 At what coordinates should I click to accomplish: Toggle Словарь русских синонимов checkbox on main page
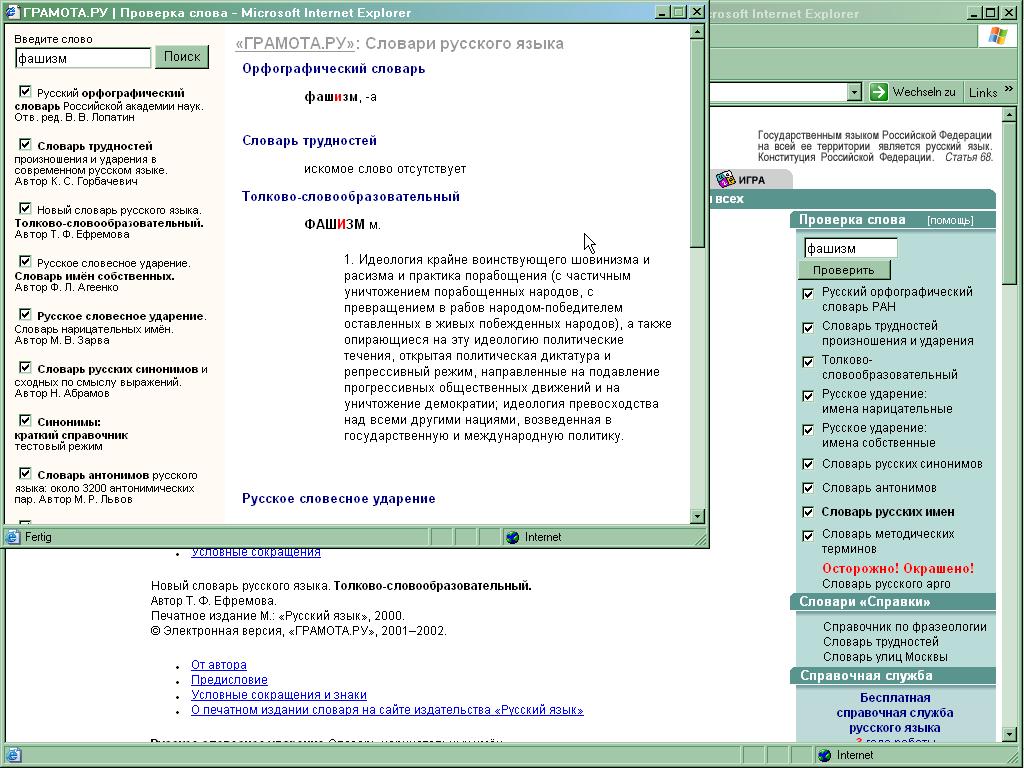click(808, 464)
